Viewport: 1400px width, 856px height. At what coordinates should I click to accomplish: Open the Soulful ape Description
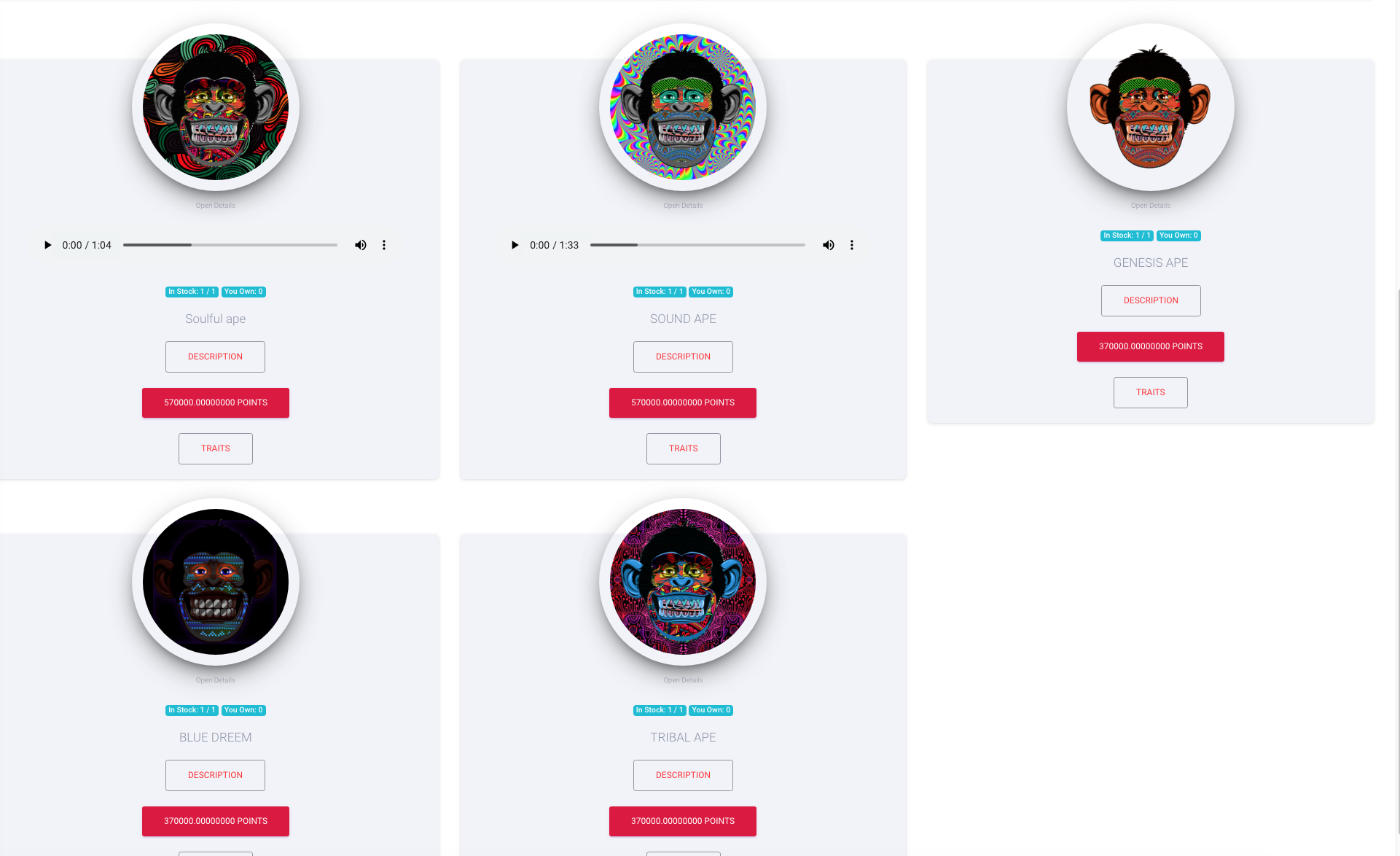point(215,357)
